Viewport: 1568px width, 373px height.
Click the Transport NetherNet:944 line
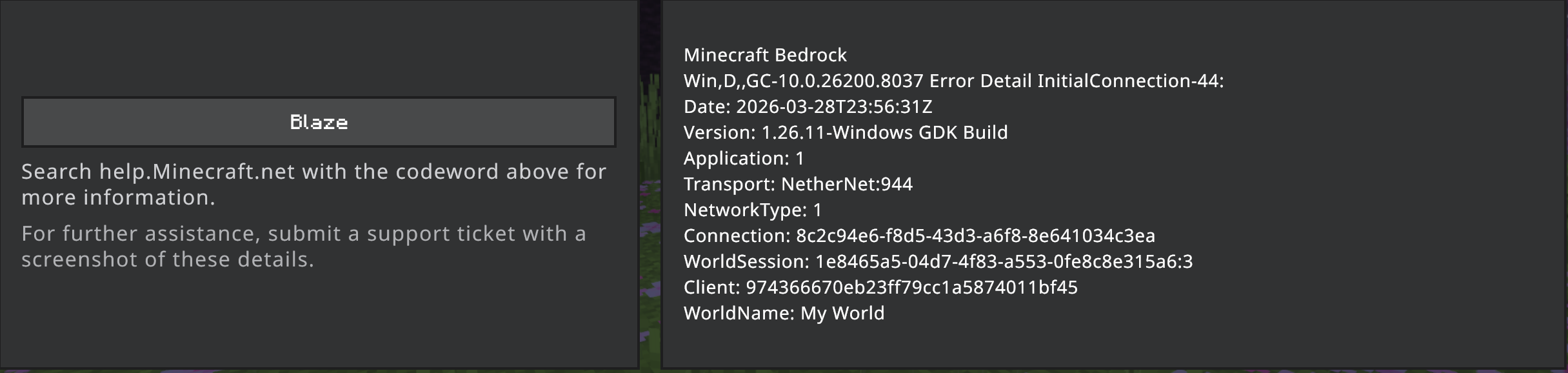[798, 184]
